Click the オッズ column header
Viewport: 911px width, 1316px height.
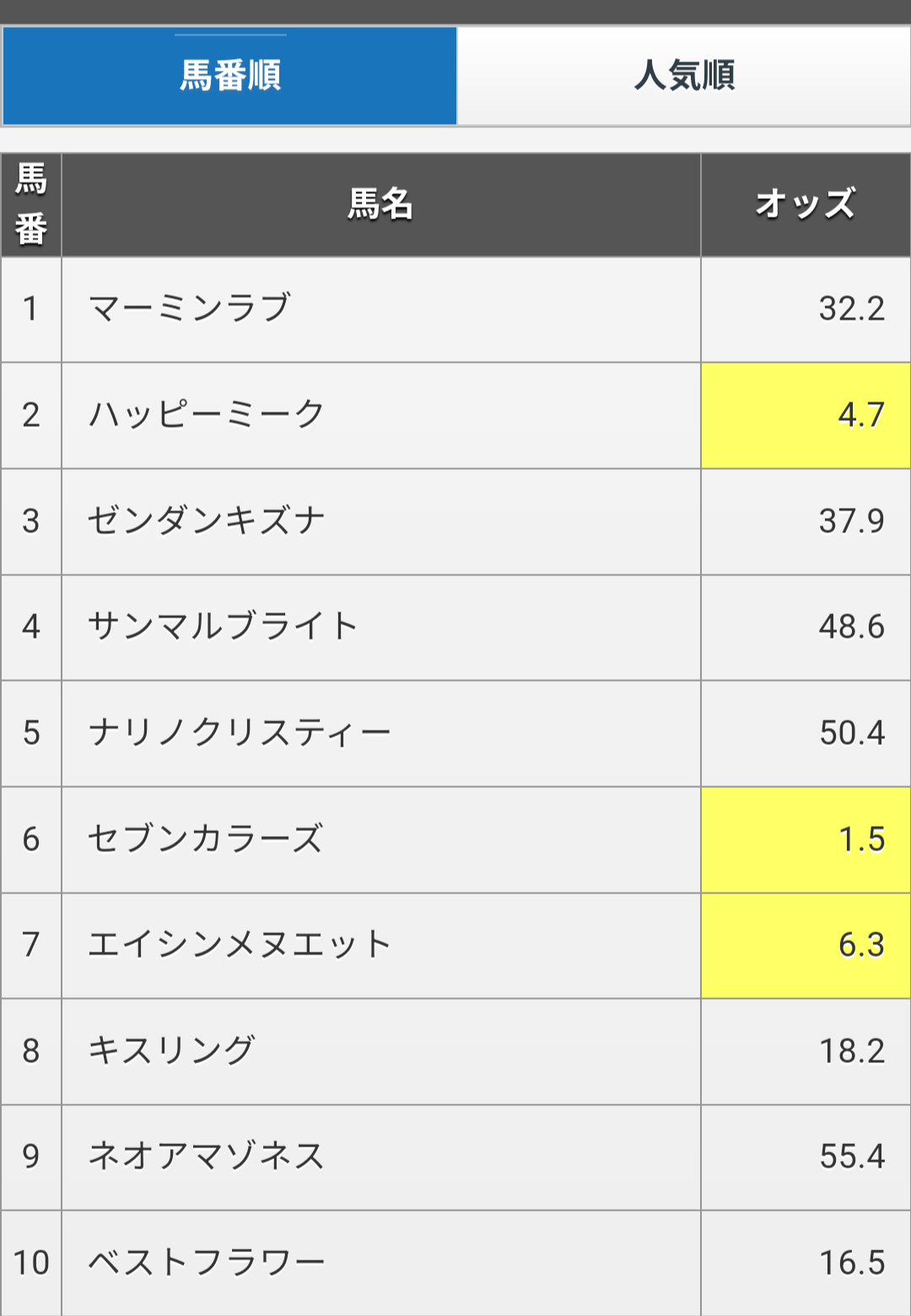pos(806,205)
